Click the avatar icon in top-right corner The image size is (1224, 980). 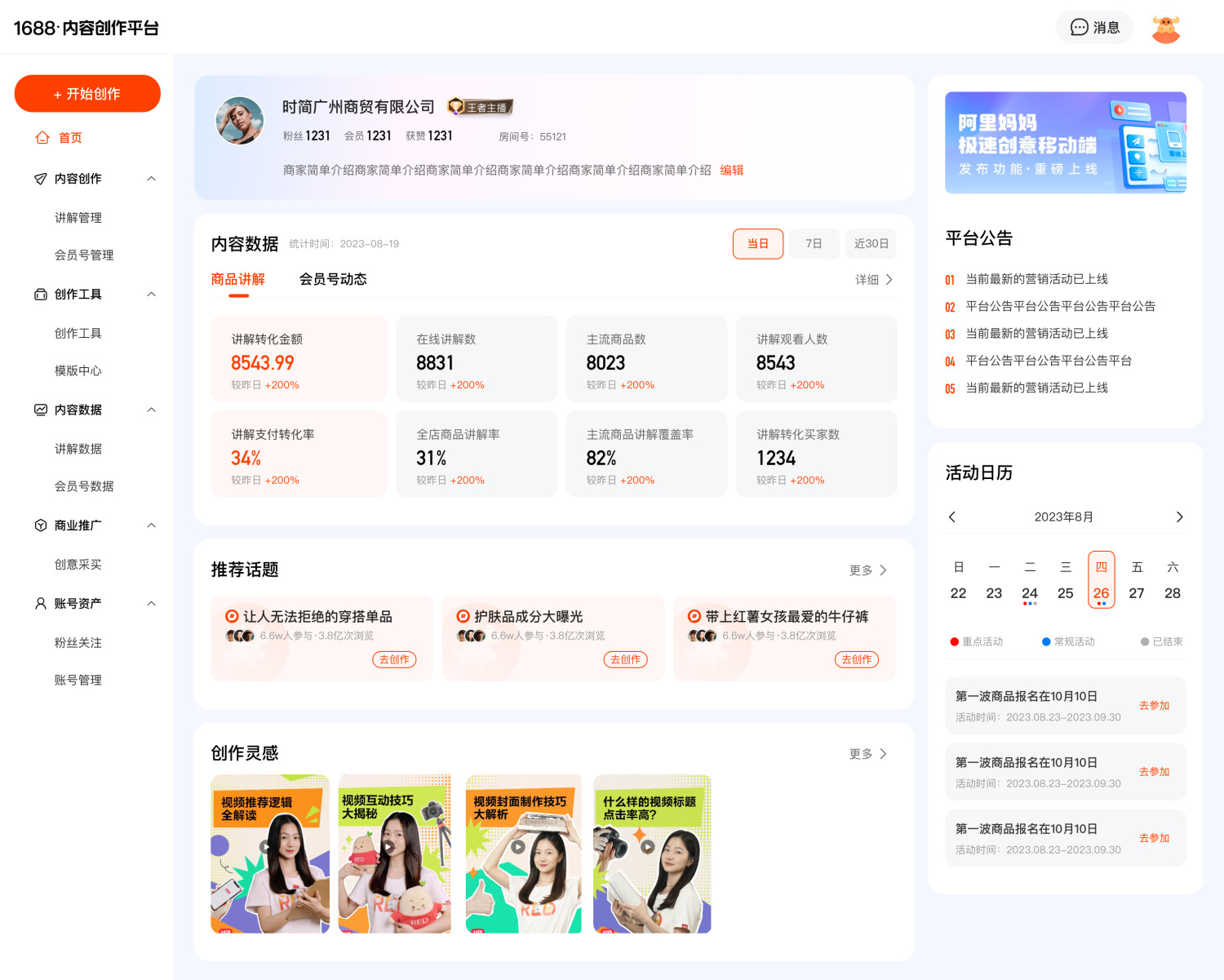[x=1166, y=27]
